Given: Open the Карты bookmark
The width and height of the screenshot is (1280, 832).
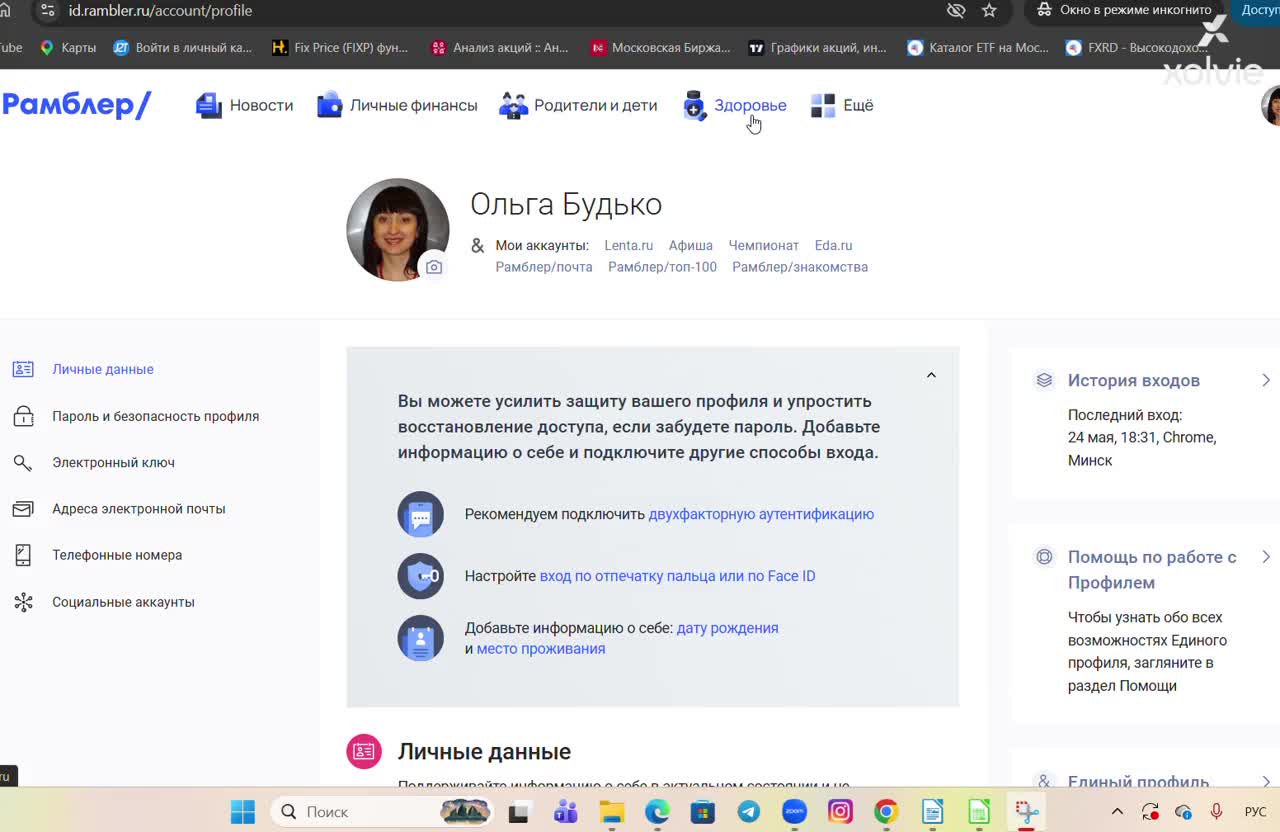Looking at the screenshot, I should click(x=68, y=47).
